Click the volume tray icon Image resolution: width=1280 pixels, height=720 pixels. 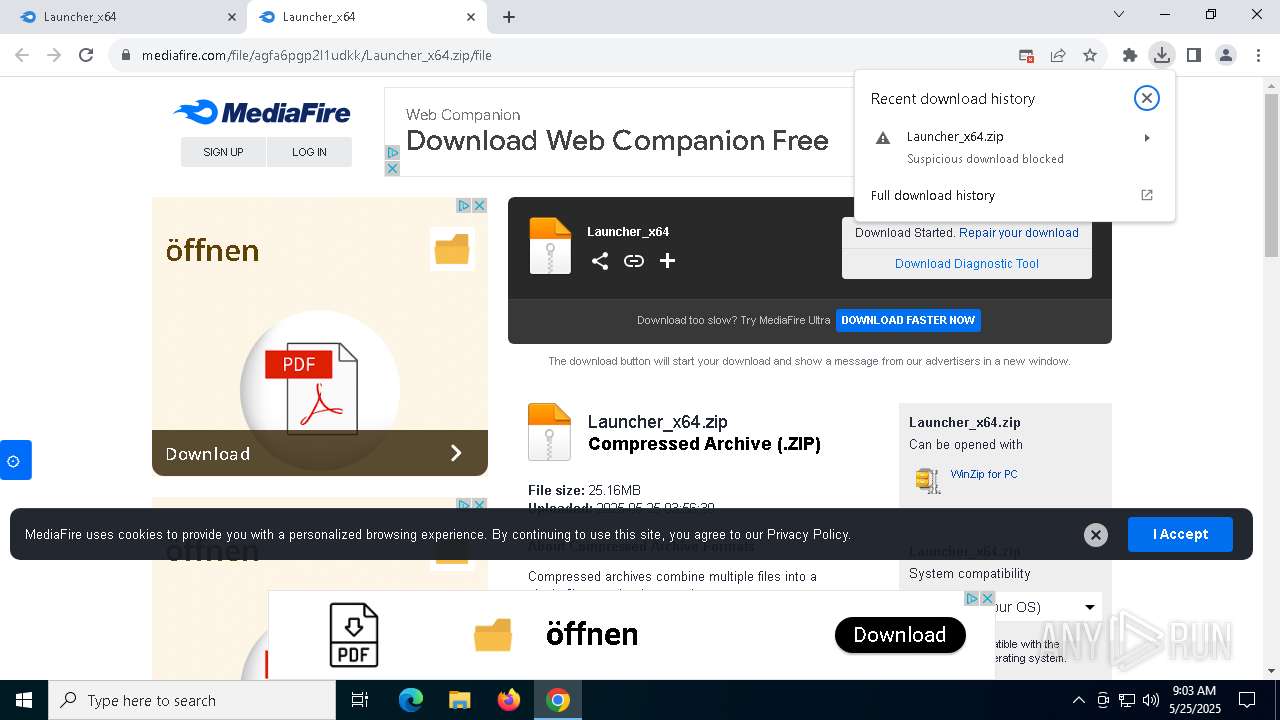pyautogui.click(x=1151, y=700)
